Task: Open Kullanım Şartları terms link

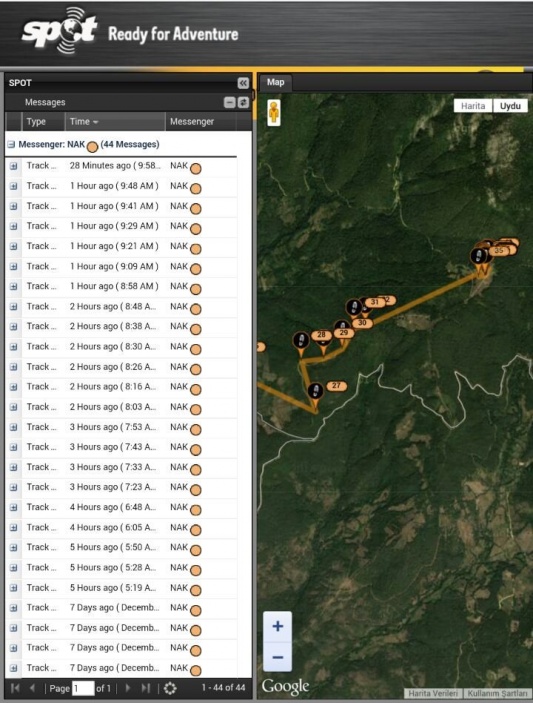Action: coord(497,693)
